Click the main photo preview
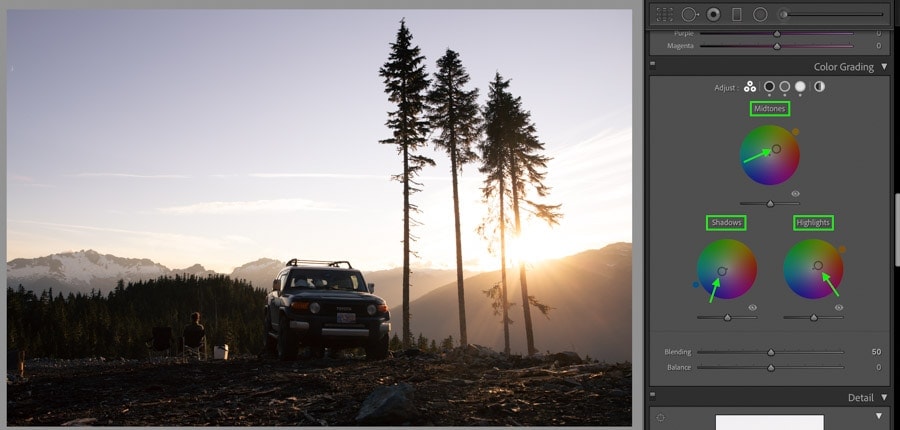900x430 pixels. click(x=319, y=217)
